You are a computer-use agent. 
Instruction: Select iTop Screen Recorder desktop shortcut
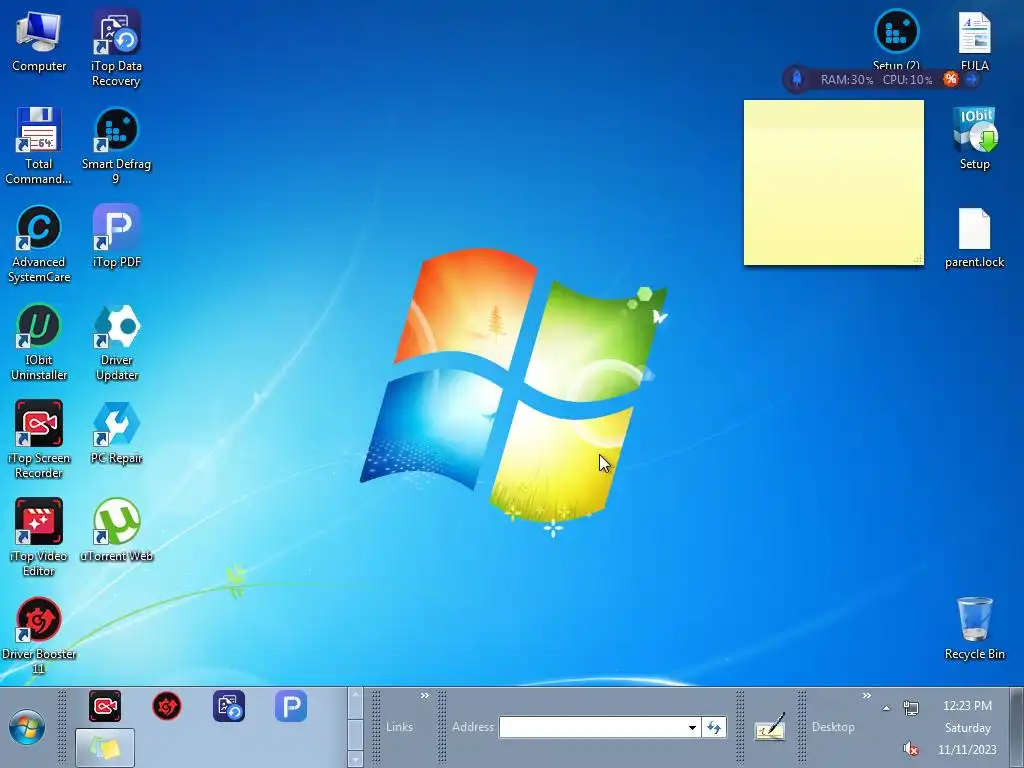(x=39, y=440)
